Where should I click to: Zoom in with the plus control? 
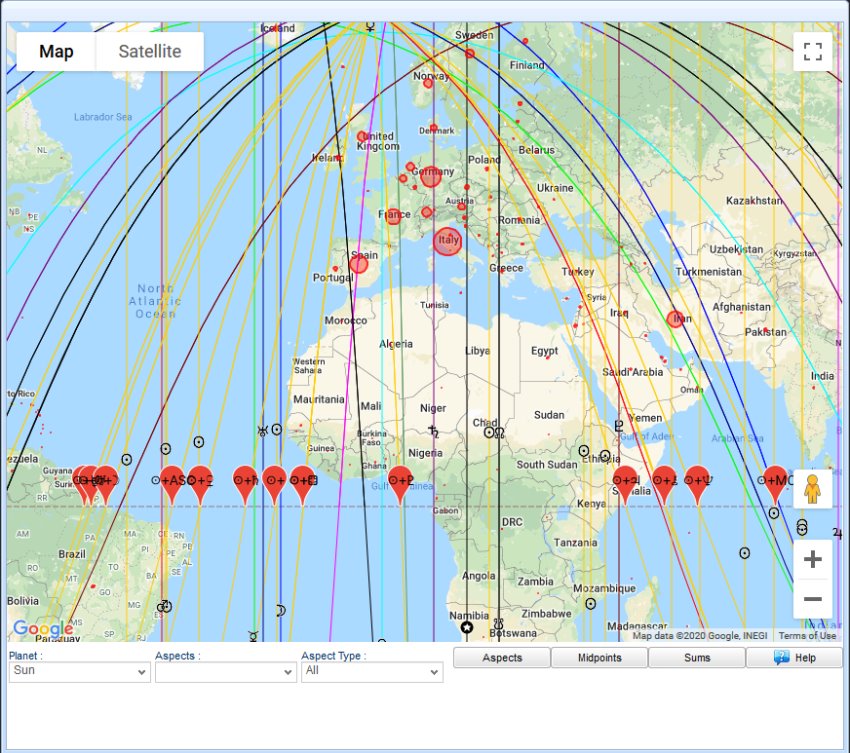coord(812,560)
